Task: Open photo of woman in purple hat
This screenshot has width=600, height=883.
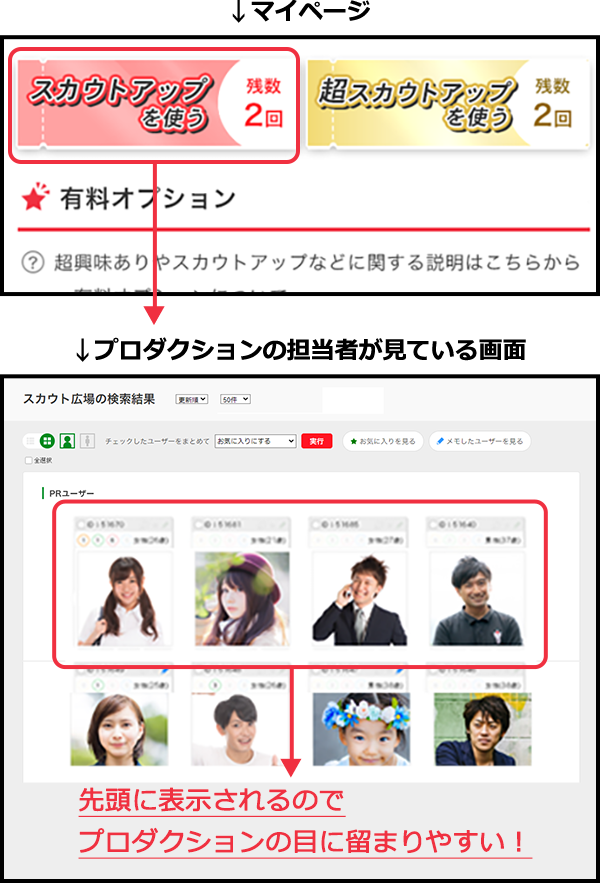Action: [x=242, y=599]
